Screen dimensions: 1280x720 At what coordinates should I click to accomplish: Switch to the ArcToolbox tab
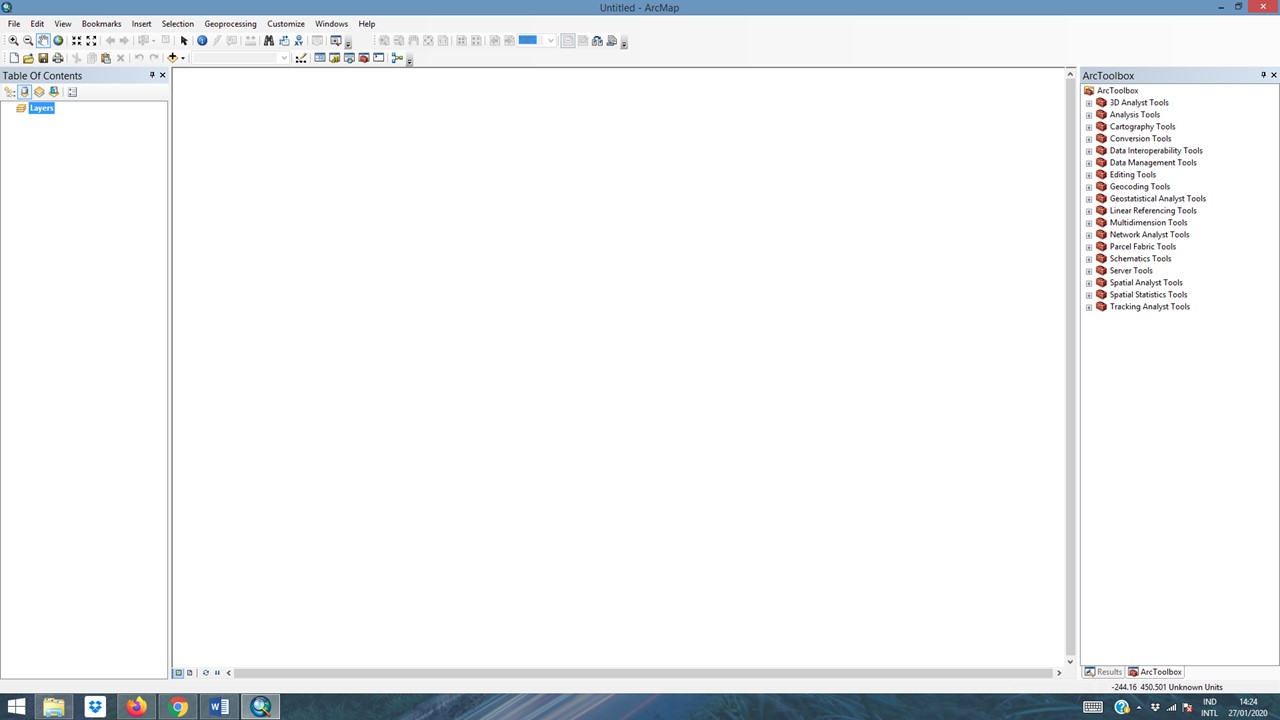[1155, 672]
